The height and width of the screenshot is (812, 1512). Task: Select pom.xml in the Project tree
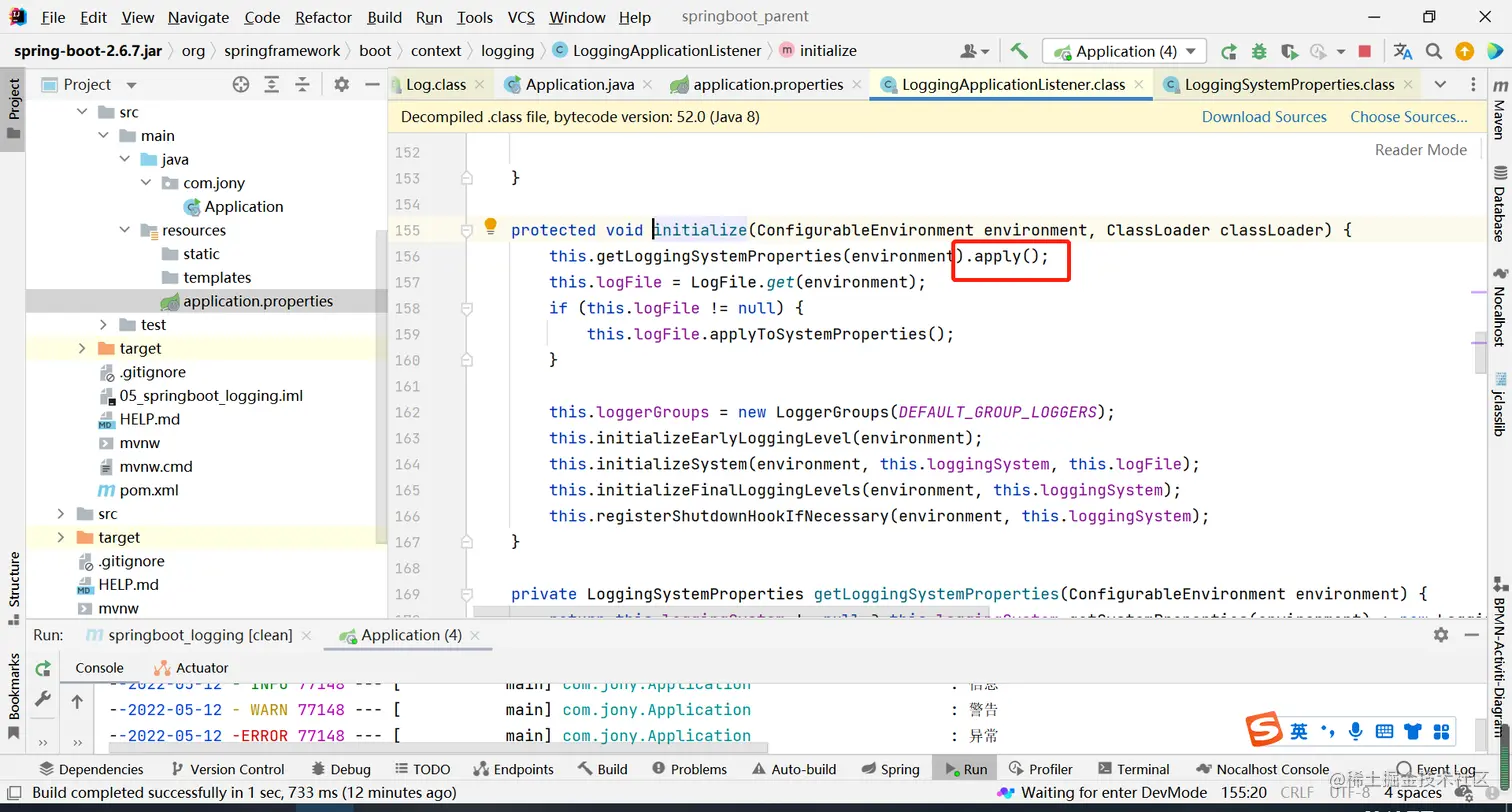(149, 490)
